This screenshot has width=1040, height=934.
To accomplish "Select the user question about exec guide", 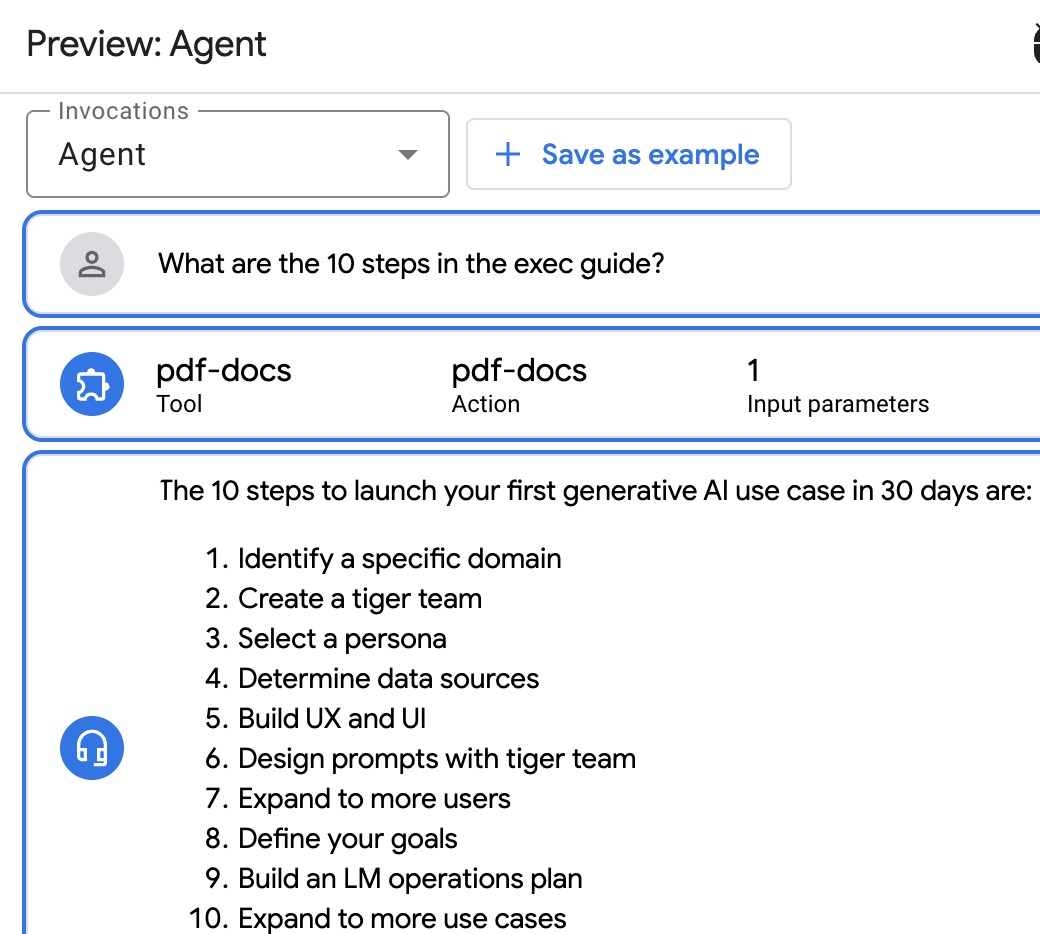I will coord(411,264).
